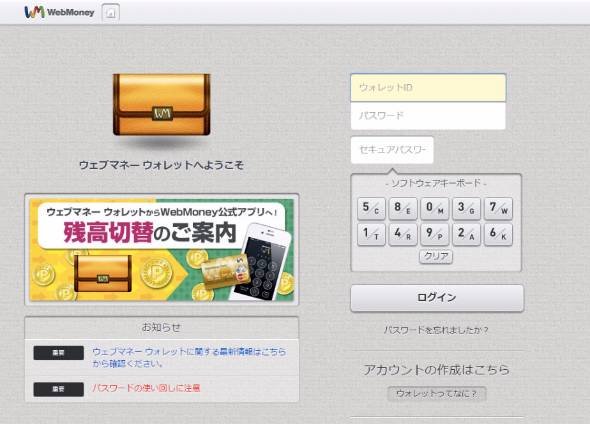Tap software keyboard key 0 M
This screenshot has width=590, height=424.
click(435, 208)
